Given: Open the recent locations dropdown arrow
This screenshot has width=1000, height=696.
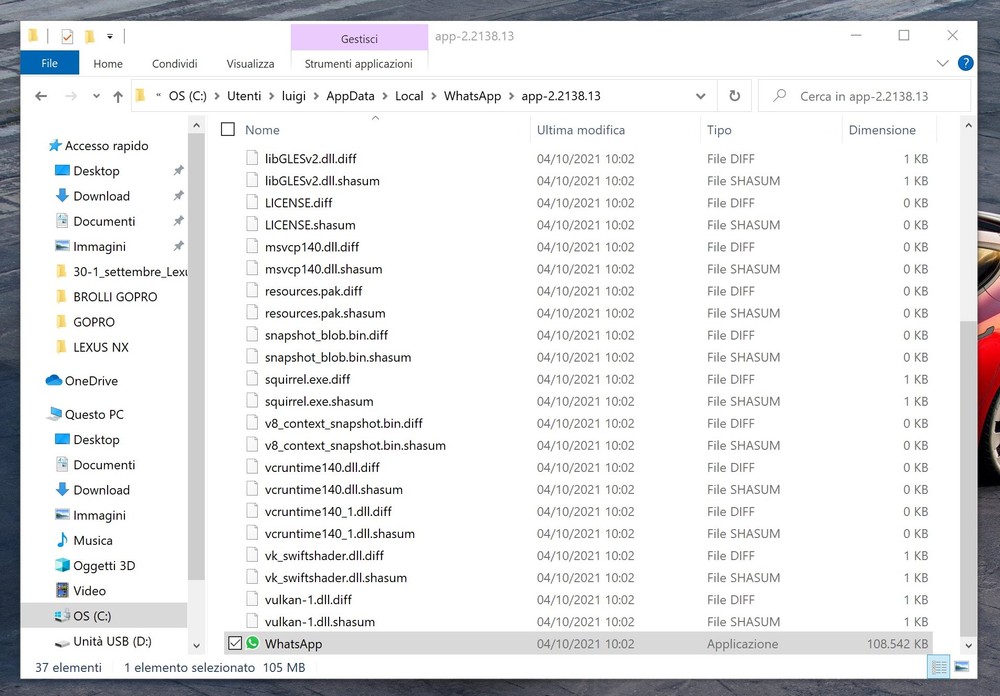Looking at the screenshot, I should coord(96,96).
